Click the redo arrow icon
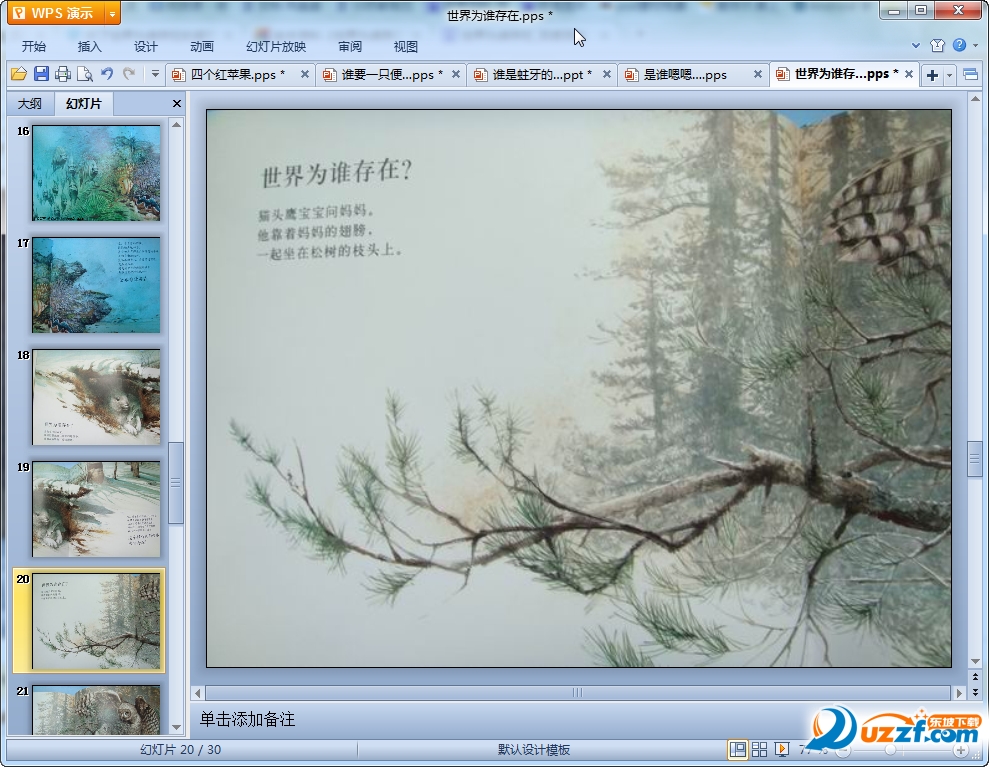989x767 pixels. point(129,74)
